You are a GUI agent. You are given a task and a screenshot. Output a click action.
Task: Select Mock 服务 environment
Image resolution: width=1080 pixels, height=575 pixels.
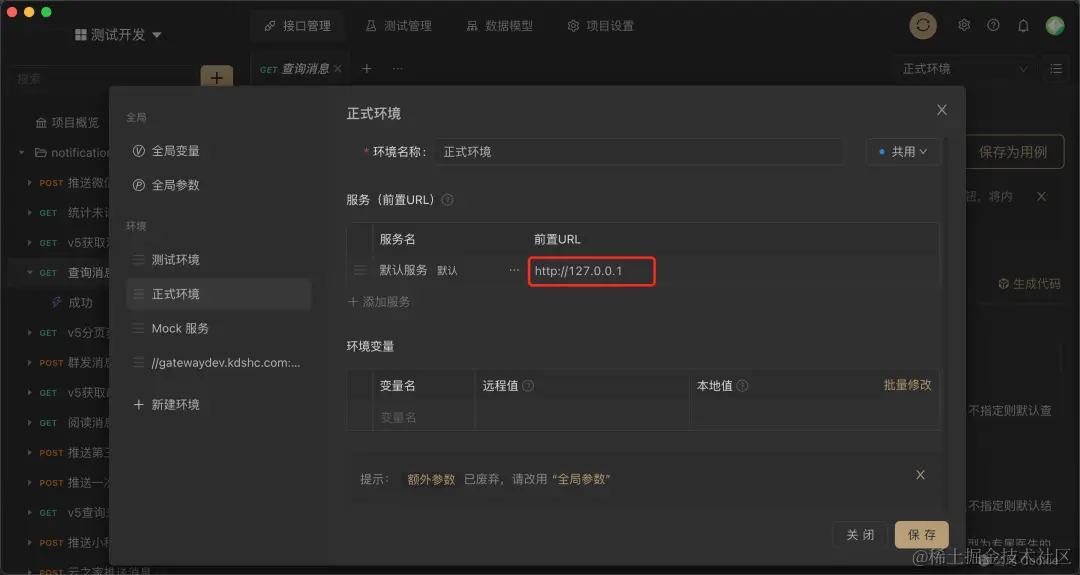tap(218, 328)
